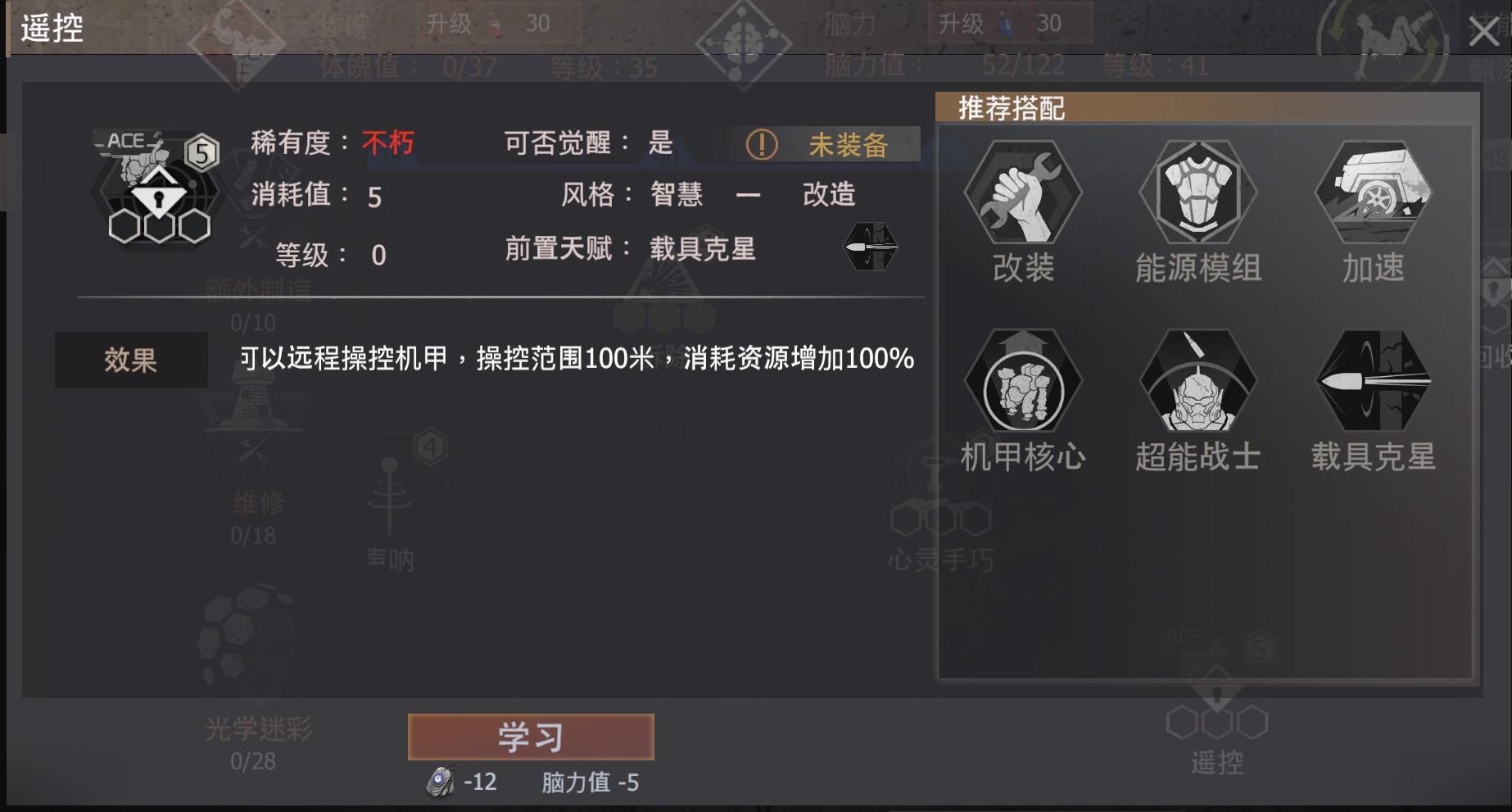Click the effect description about 操控范围100米
This screenshot has width=1512, height=812.
click(577, 358)
